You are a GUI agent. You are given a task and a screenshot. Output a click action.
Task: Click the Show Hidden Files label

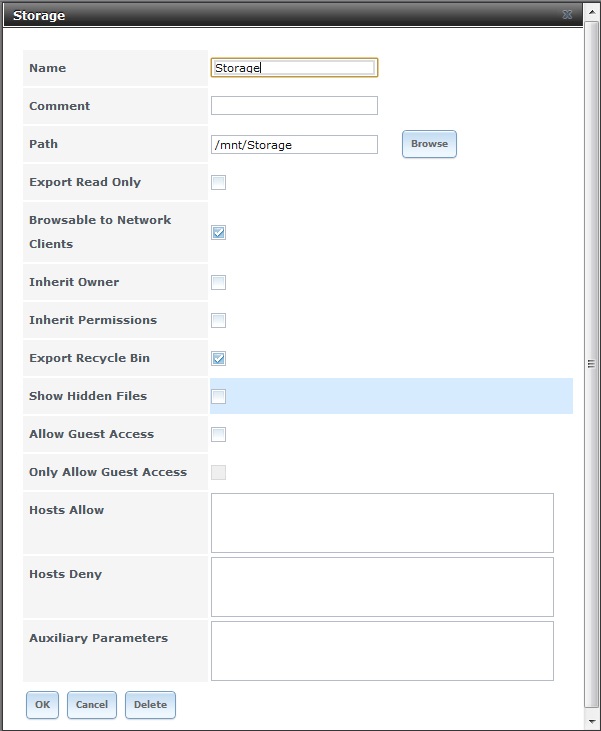(88, 396)
